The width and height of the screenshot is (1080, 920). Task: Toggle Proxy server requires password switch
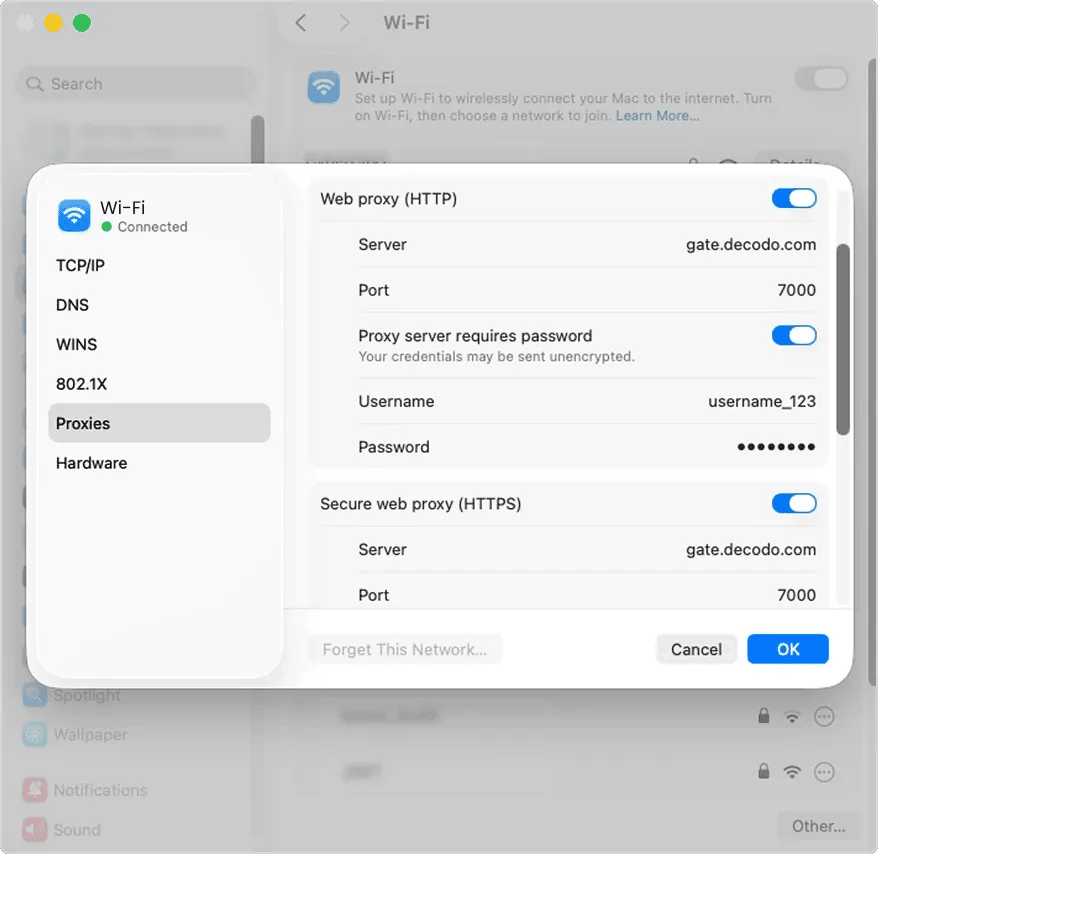point(794,336)
